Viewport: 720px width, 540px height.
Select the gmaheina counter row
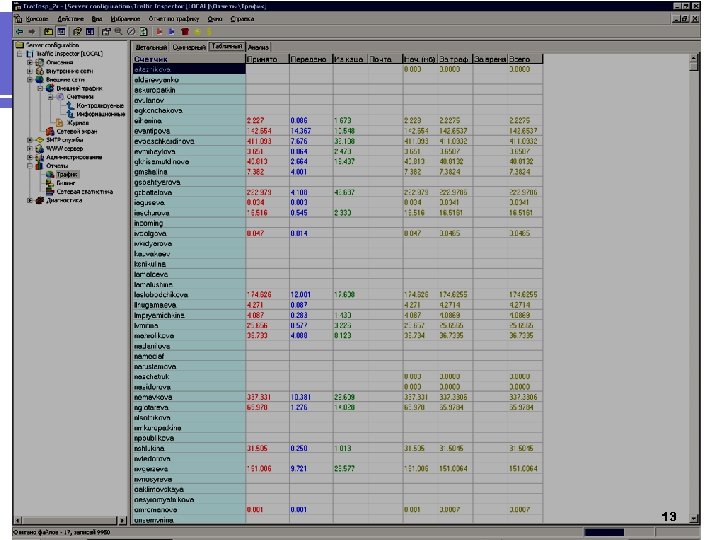338,172
